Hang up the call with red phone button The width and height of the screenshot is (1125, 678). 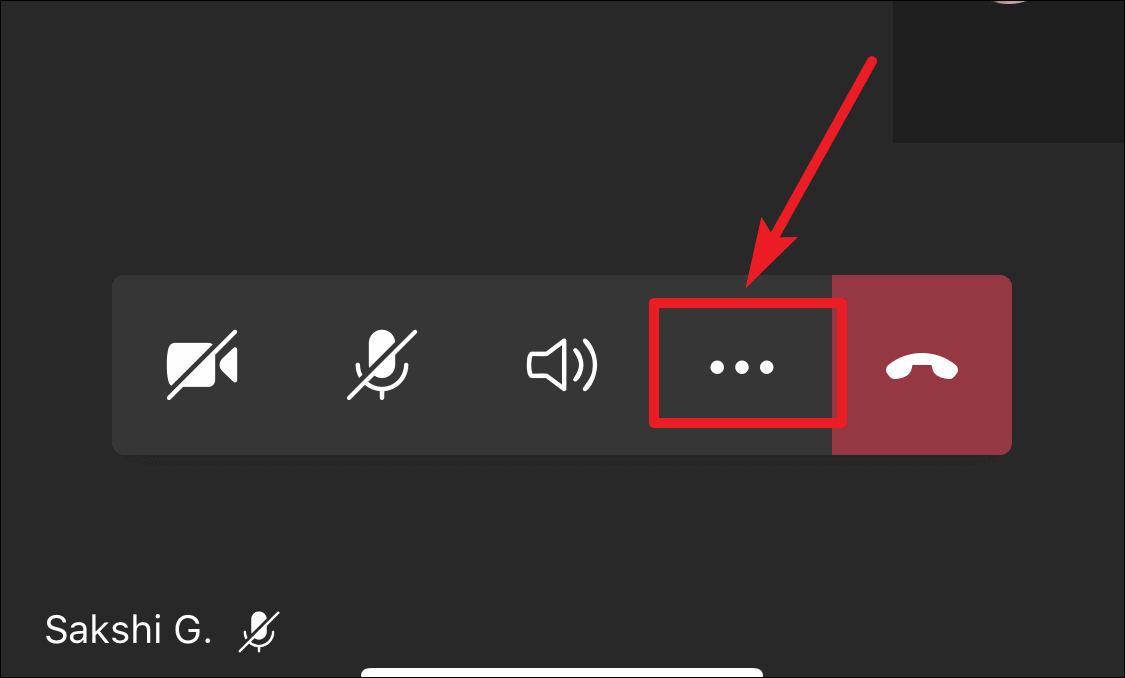click(922, 364)
